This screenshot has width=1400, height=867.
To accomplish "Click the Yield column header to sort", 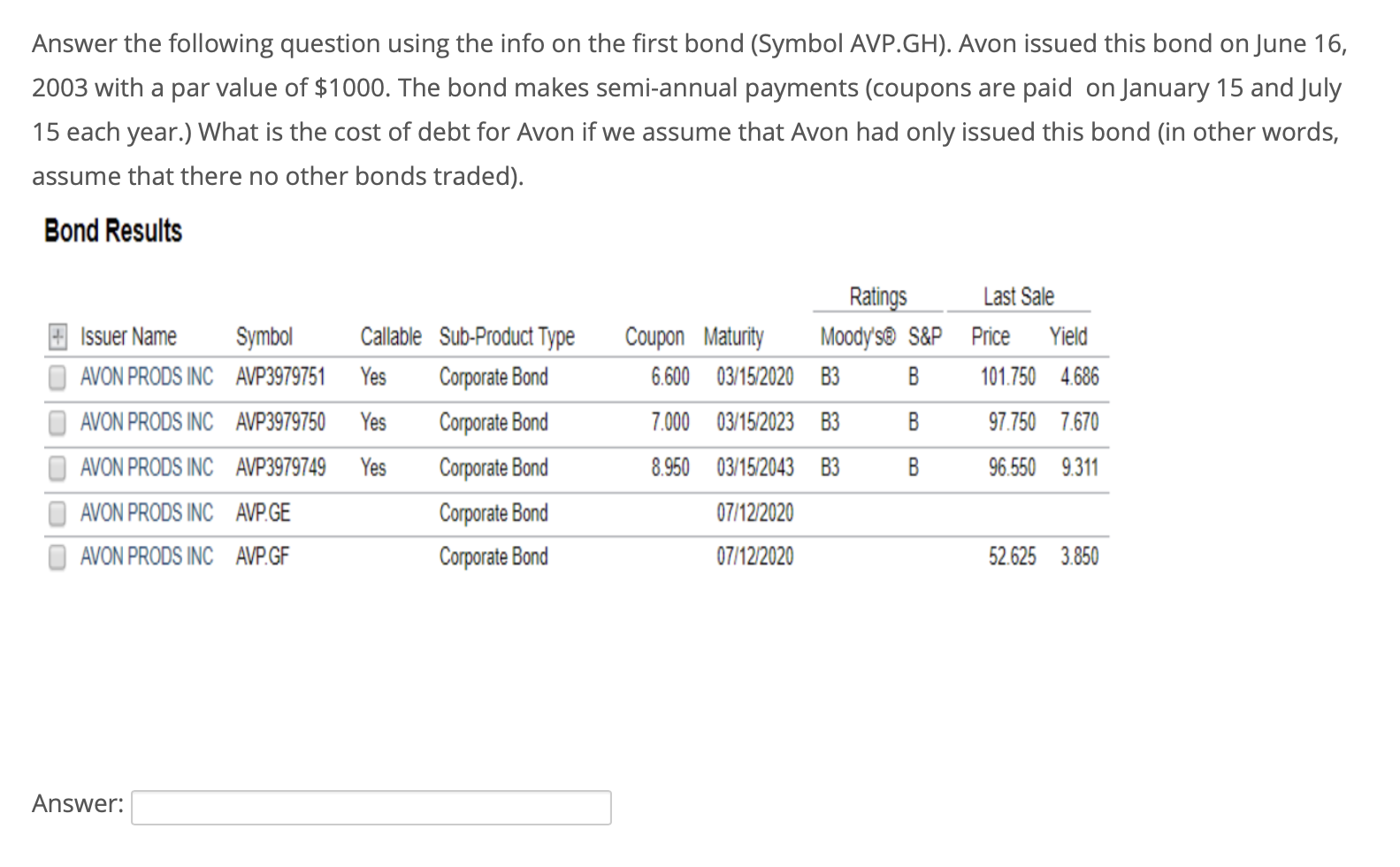I will [1068, 336].
